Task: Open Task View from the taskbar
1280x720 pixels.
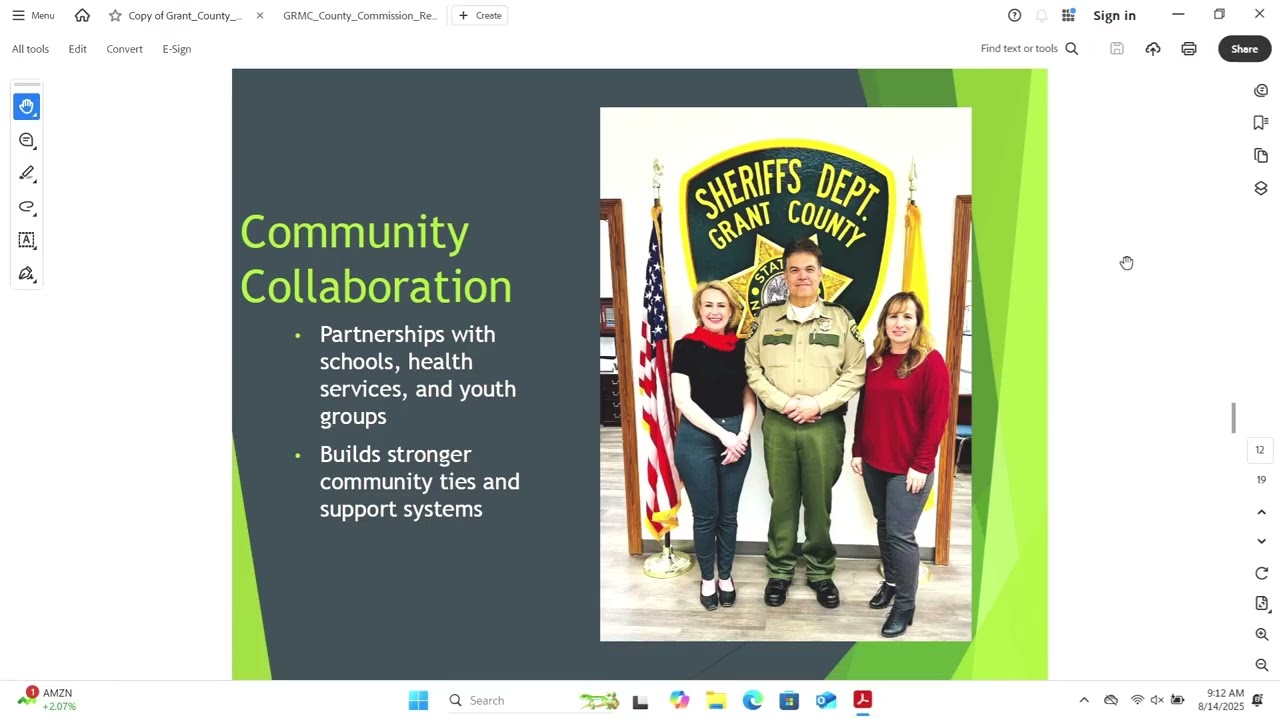Action: tap(640, 700)
